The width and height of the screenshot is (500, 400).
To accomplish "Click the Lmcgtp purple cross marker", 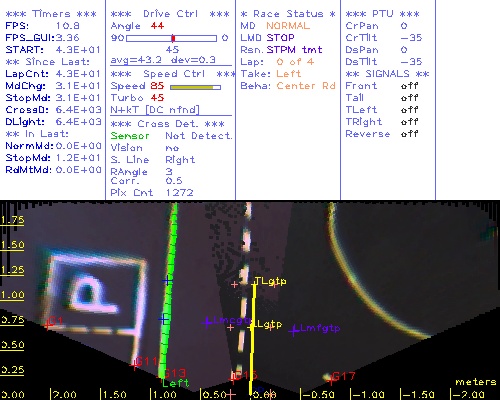I will tap(207, 322).
